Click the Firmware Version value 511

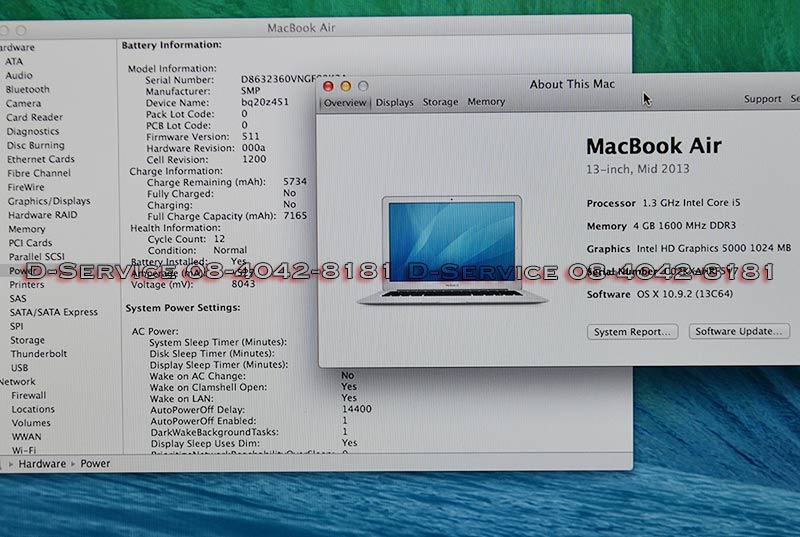251,137
